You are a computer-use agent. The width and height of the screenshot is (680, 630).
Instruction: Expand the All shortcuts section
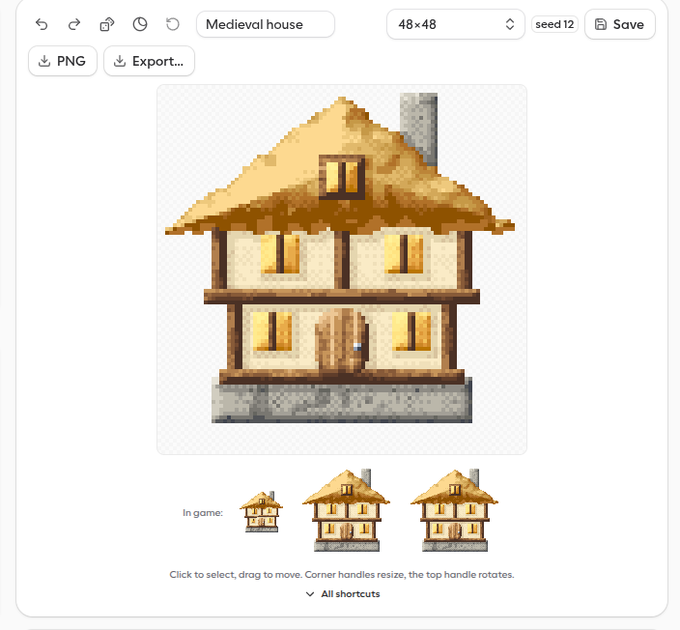tap(343, 594)
